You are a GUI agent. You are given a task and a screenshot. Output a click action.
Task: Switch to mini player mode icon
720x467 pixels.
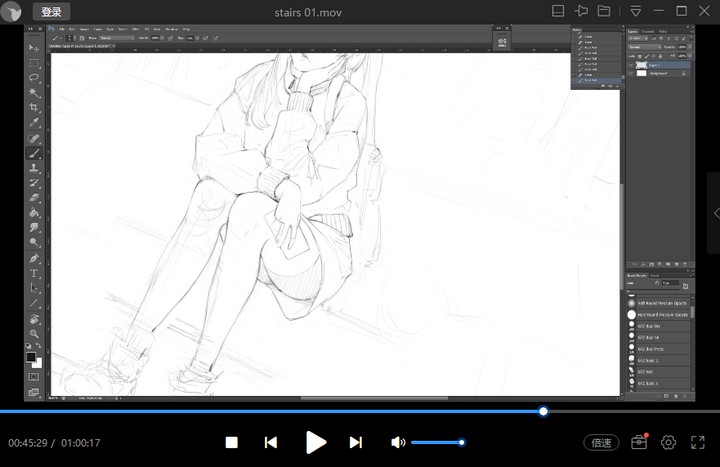coord(558,11)
